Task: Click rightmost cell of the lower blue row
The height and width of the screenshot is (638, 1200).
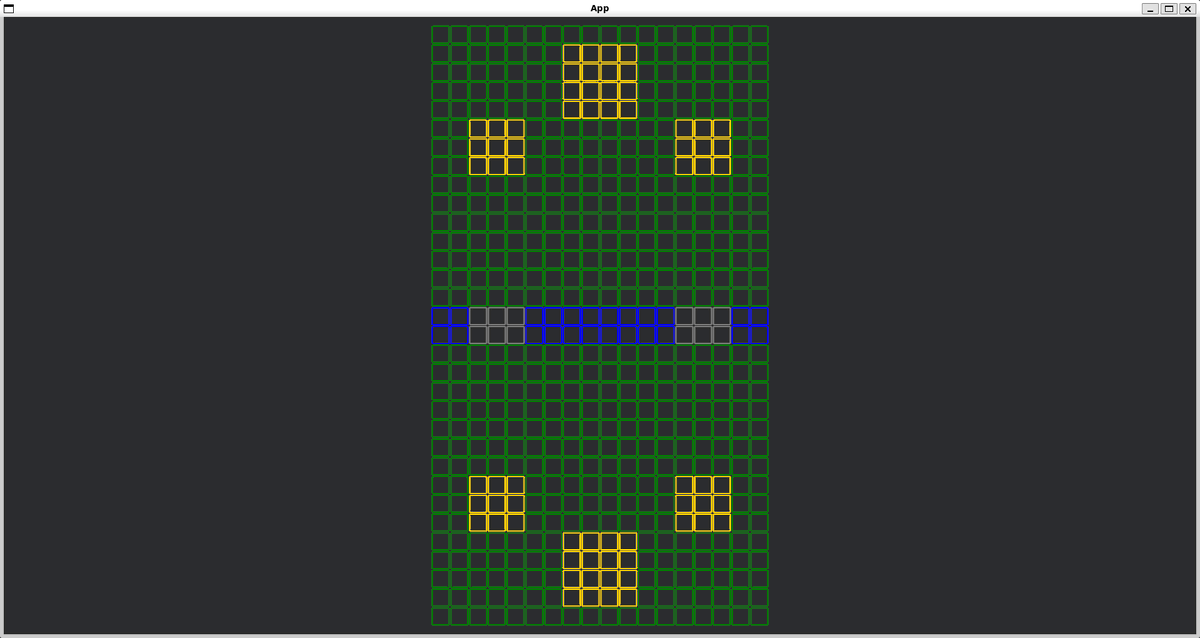Action: point(759,334)
